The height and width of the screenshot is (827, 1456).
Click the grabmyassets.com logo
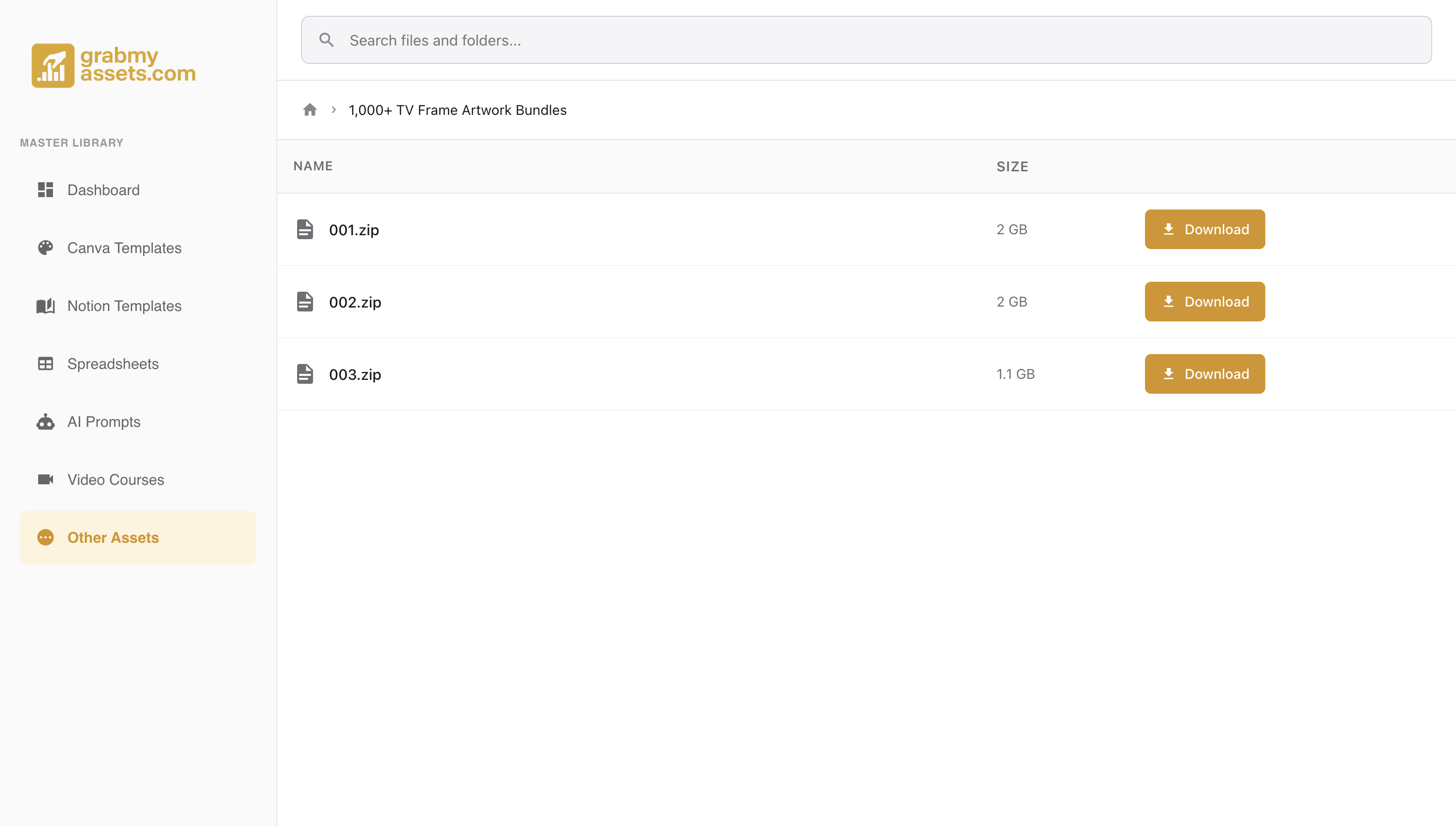click(113, 65)
